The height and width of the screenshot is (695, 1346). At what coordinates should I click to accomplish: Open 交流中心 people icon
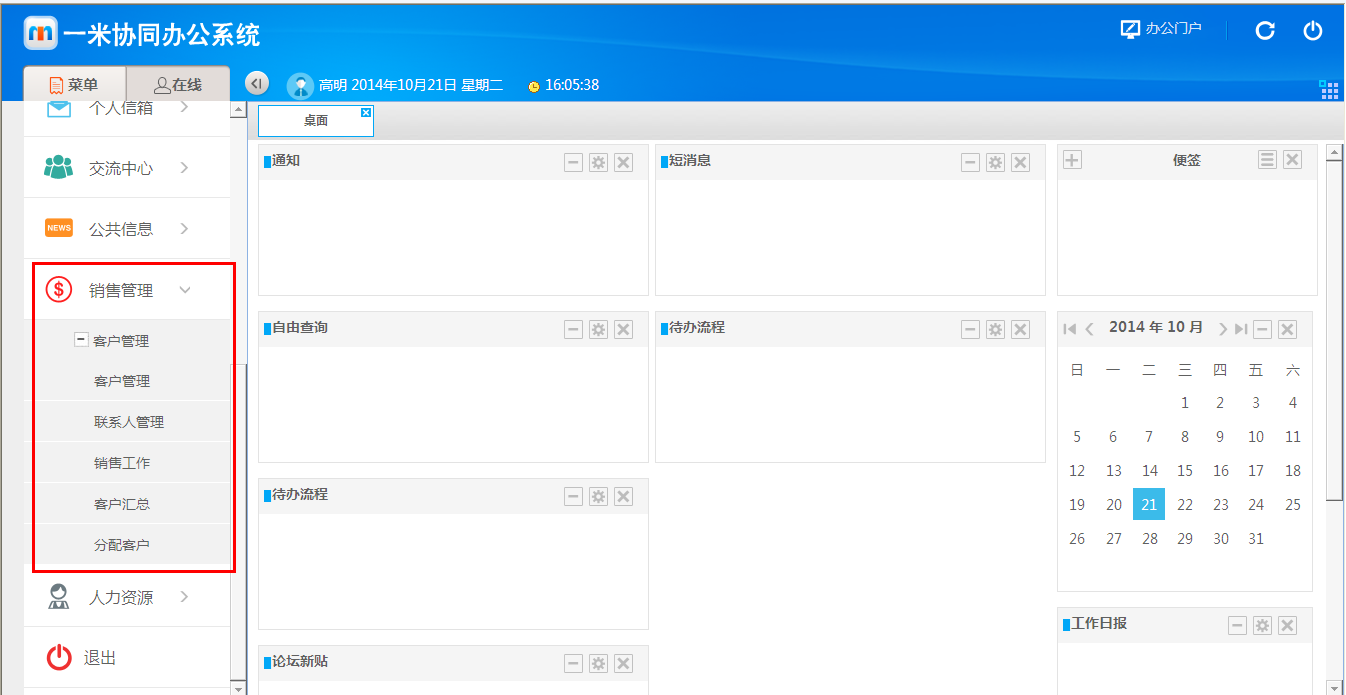(x=59, y=167)
